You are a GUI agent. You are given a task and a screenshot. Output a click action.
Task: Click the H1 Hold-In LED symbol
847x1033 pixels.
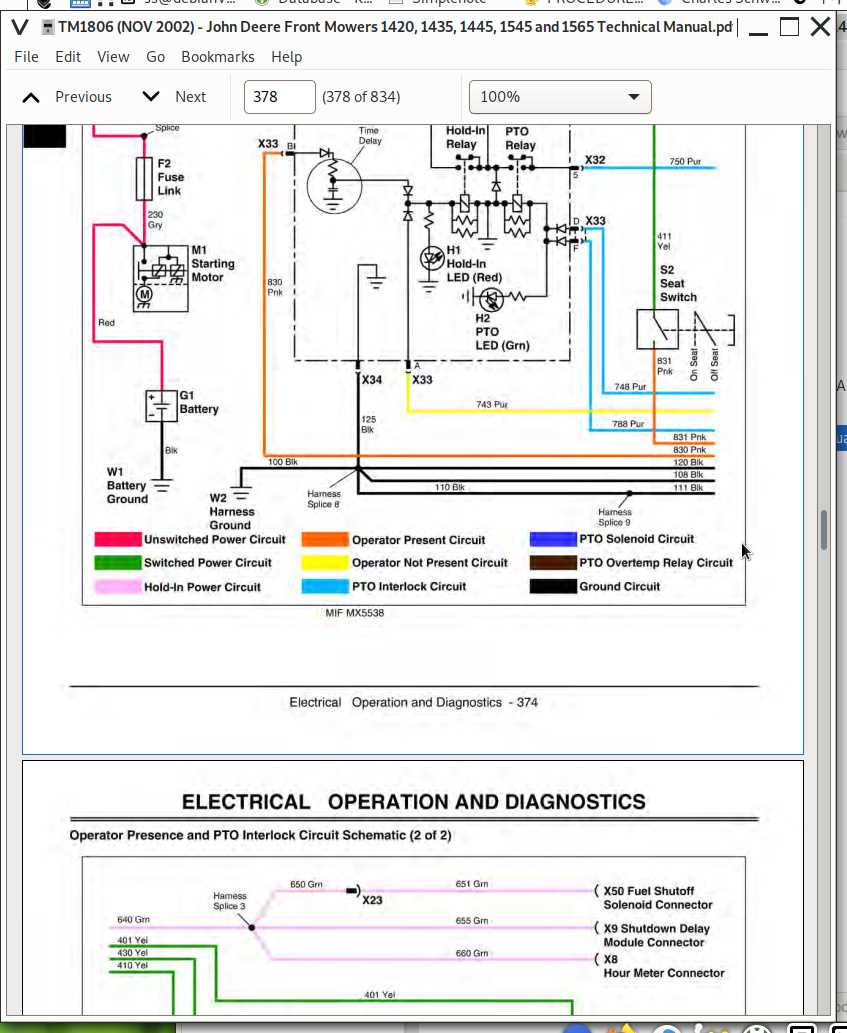click(432, 259)
